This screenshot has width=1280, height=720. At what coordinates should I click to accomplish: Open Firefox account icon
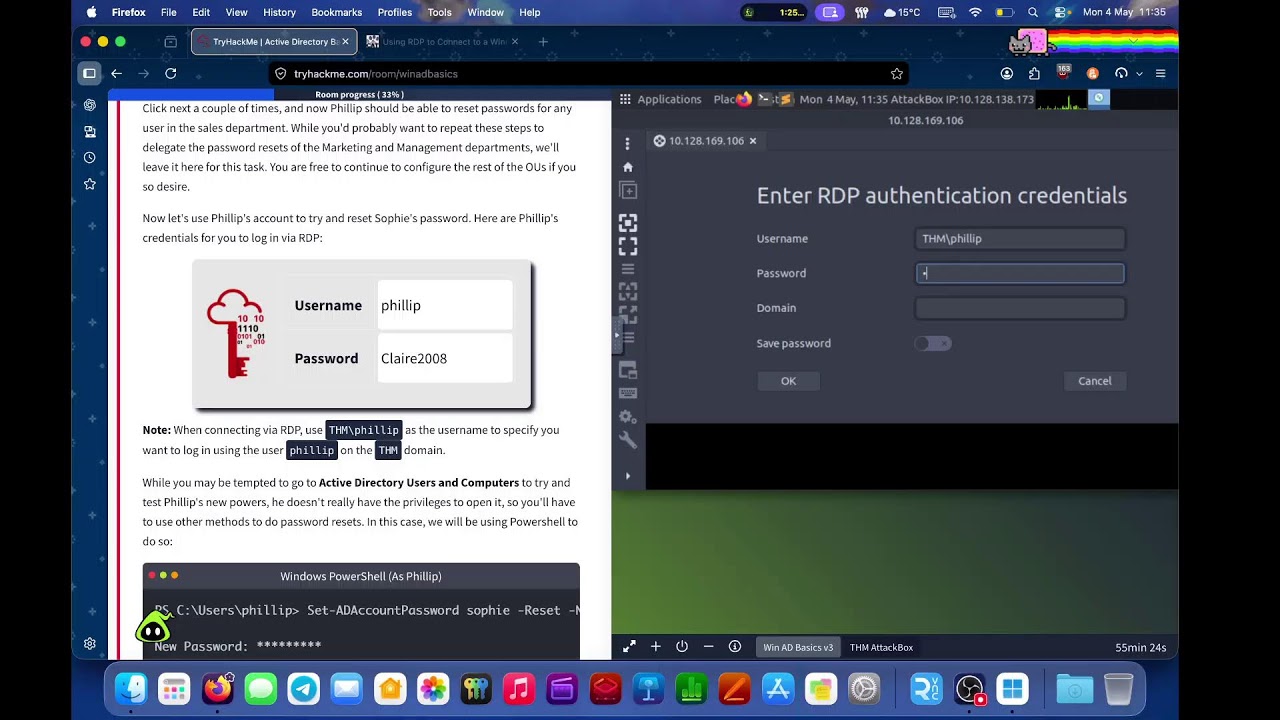tap(1007, 73)
